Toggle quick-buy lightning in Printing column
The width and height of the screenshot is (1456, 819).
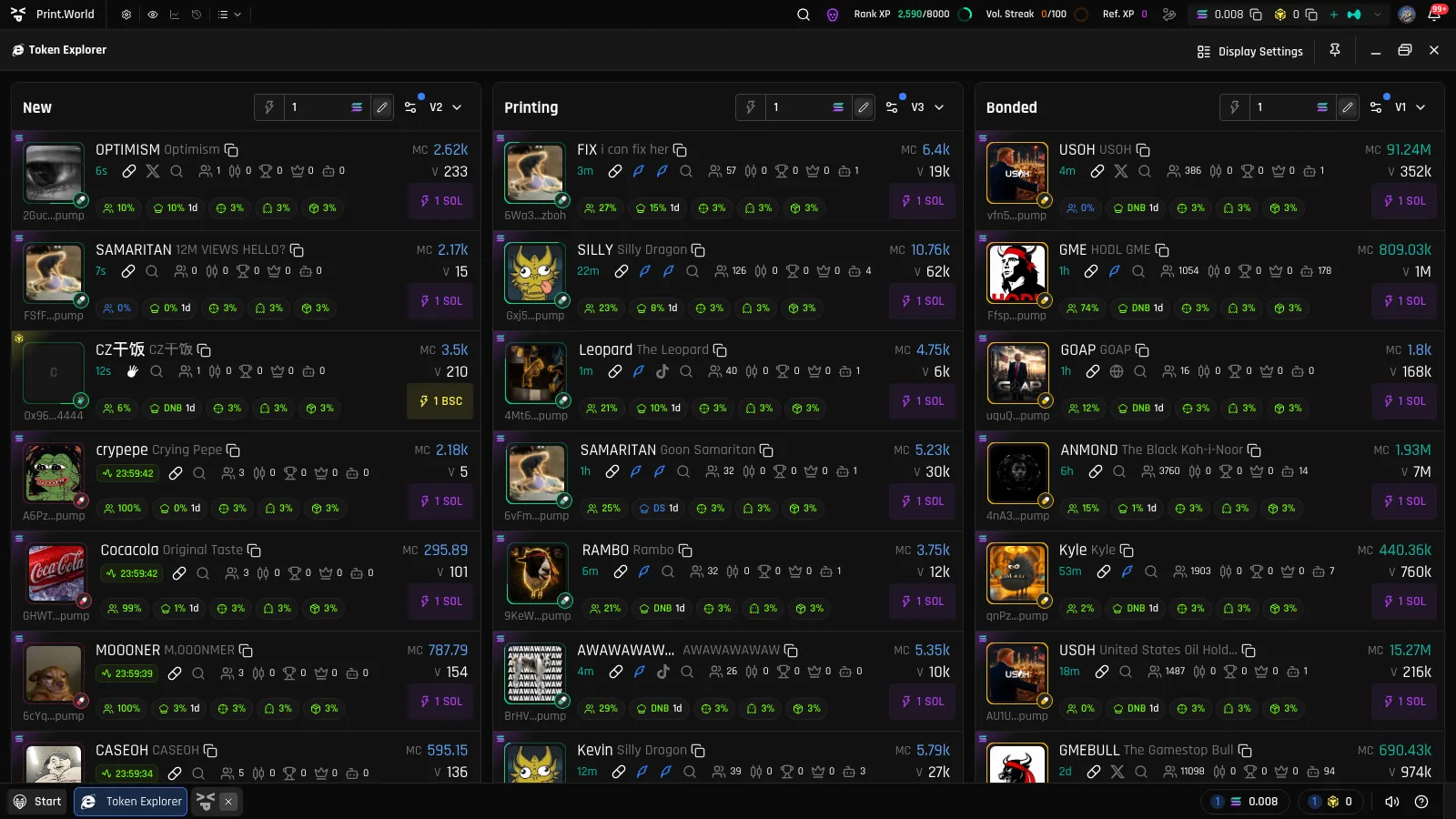click(751, 107)
